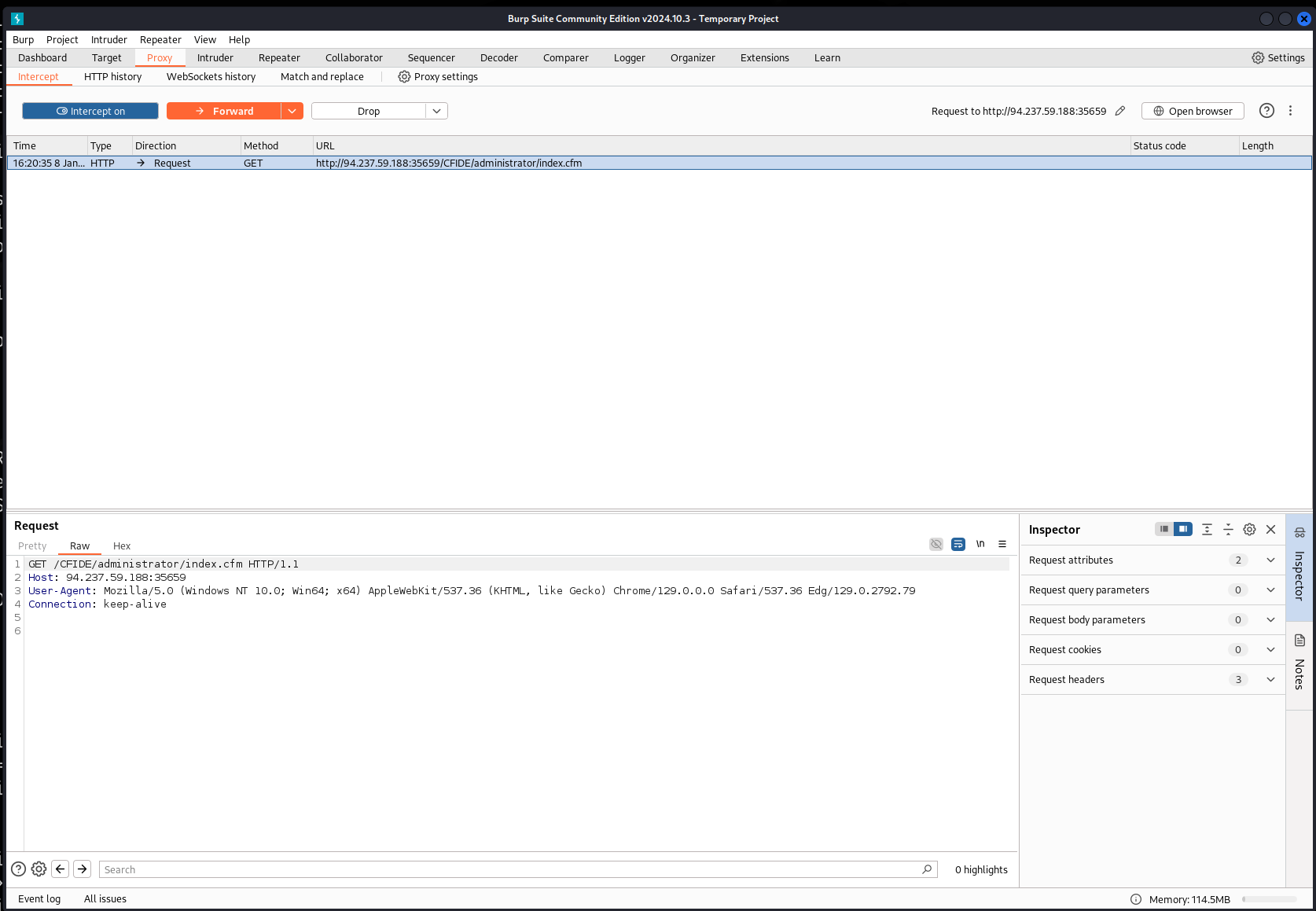Open the Notes side panel icon
Screen dimensions: 1316x911
(x=1299, y=663)
